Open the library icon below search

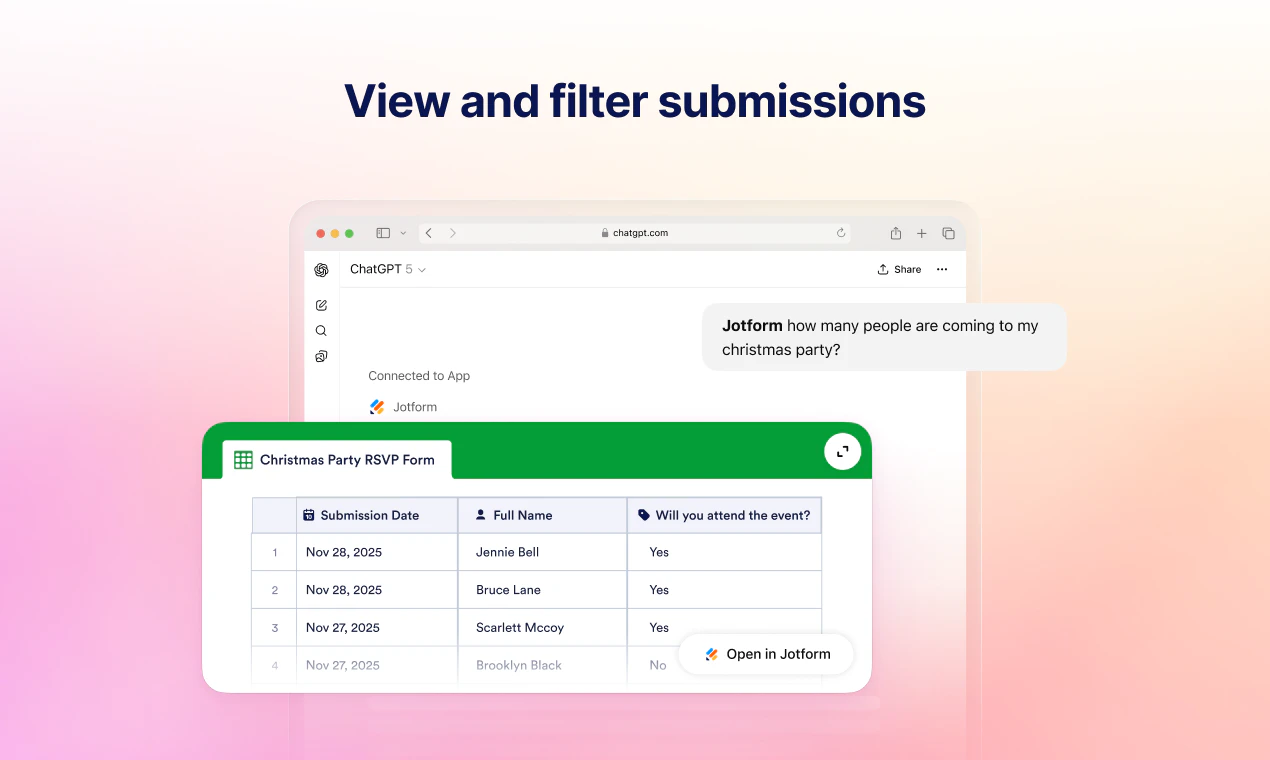tap(321, 356)
